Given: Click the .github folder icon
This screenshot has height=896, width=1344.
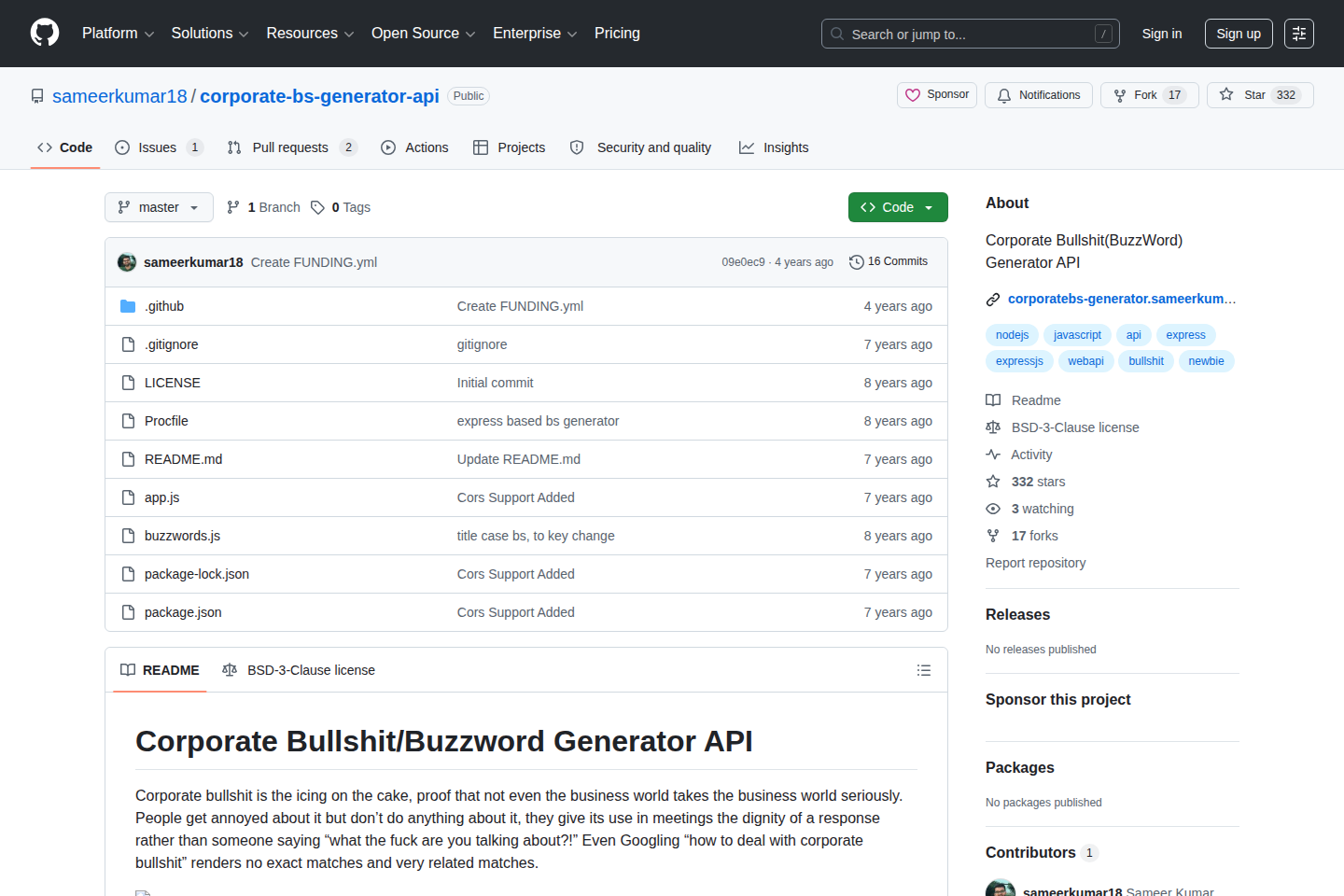Looking at the screenshot, I should (x=127, y=305).
